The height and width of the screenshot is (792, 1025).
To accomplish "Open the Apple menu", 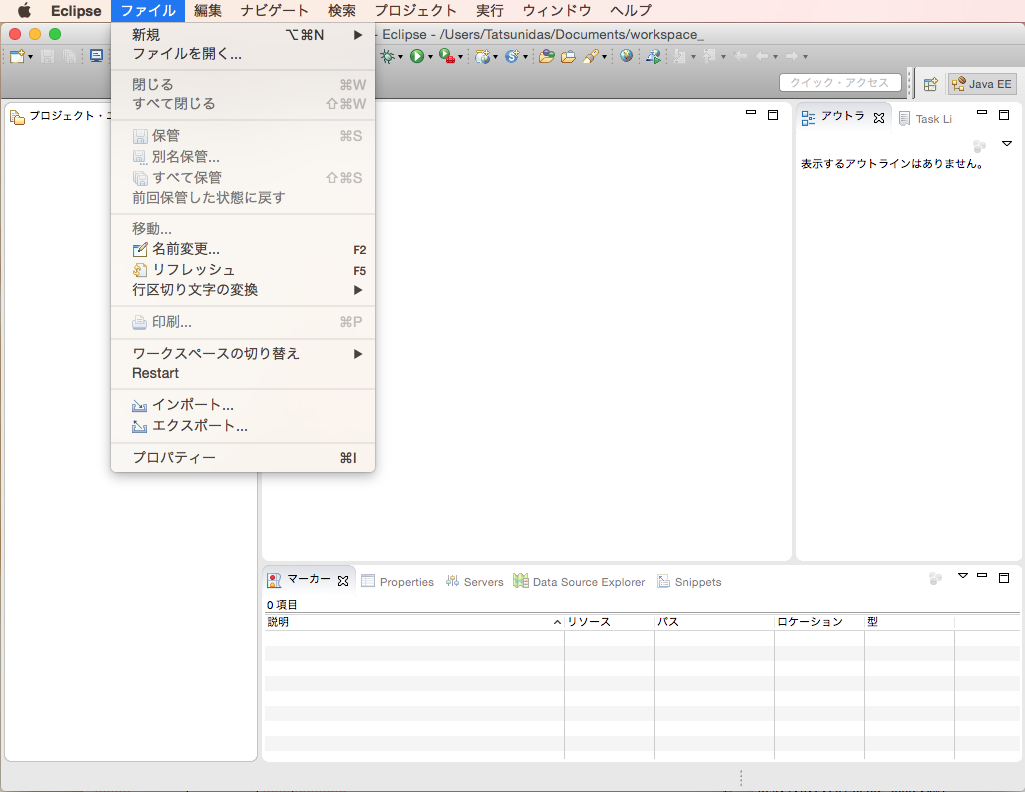I will click(24, 10).
